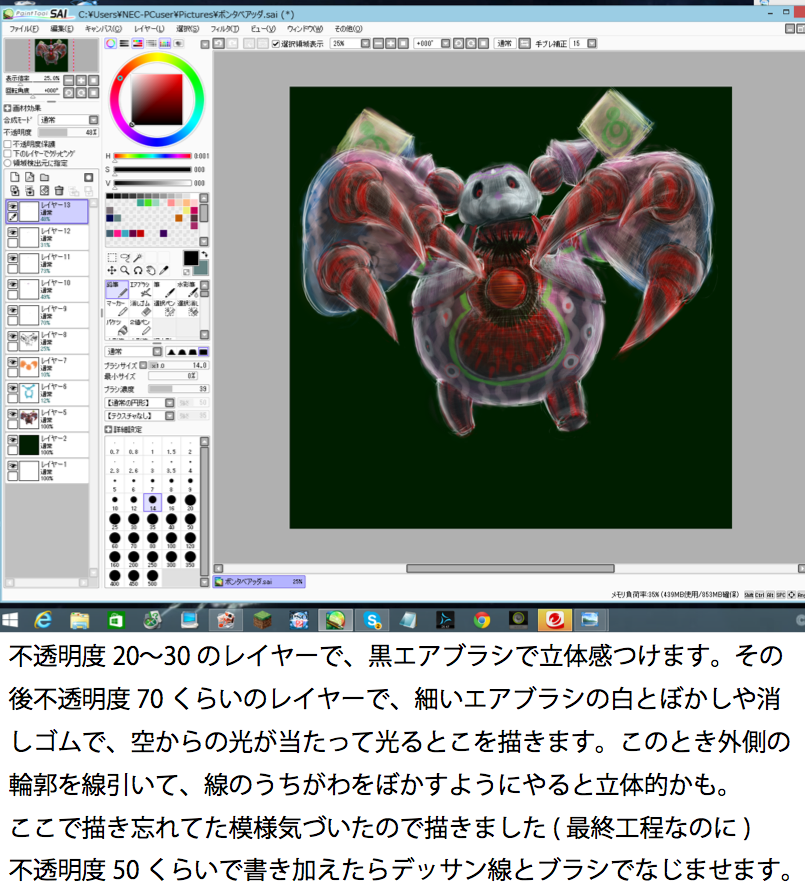The height and width of the screenshot is (891, 805).
Task: Switch to ボンタベアッダ.sai document tab
Action: (259, 581)
